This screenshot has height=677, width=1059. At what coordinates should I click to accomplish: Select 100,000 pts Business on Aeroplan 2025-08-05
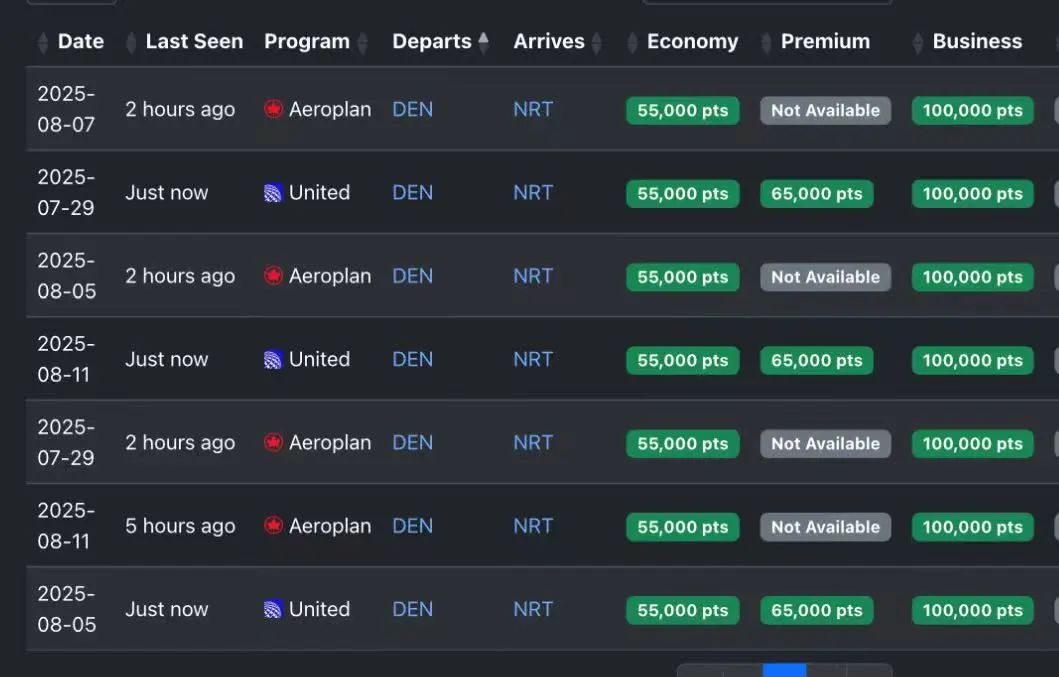click(x=973, y=277)
